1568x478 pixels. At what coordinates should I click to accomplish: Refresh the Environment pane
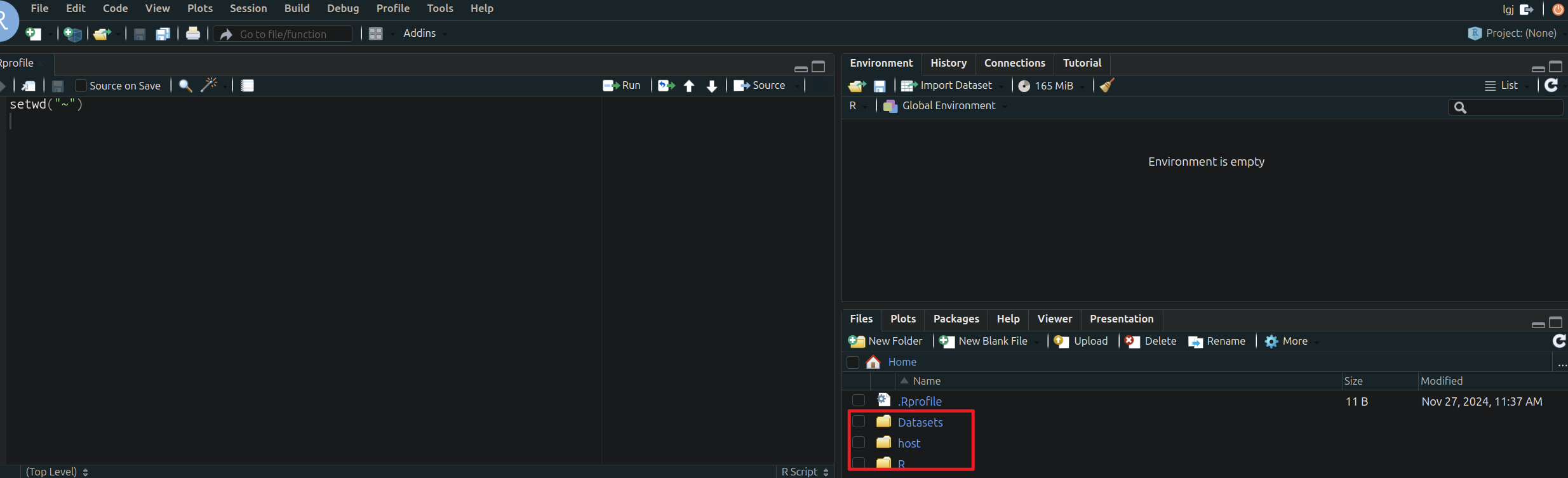point(1551,85)
